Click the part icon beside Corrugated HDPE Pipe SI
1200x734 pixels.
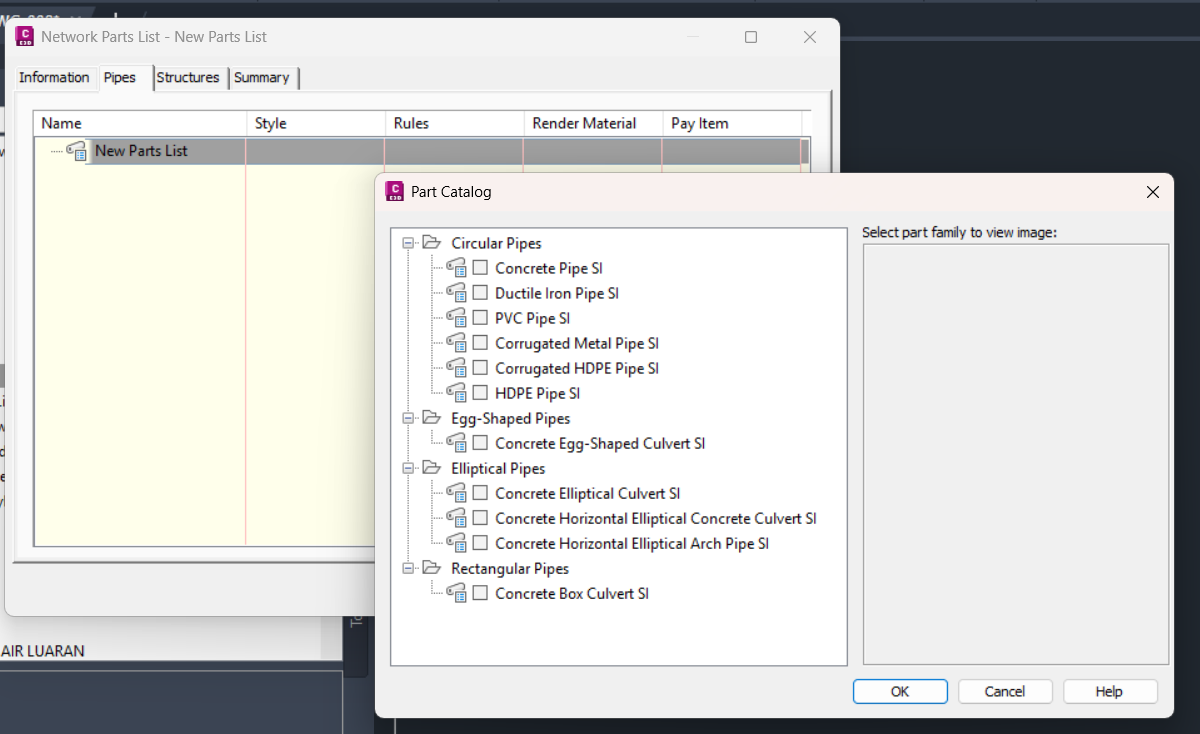(456, 368)
